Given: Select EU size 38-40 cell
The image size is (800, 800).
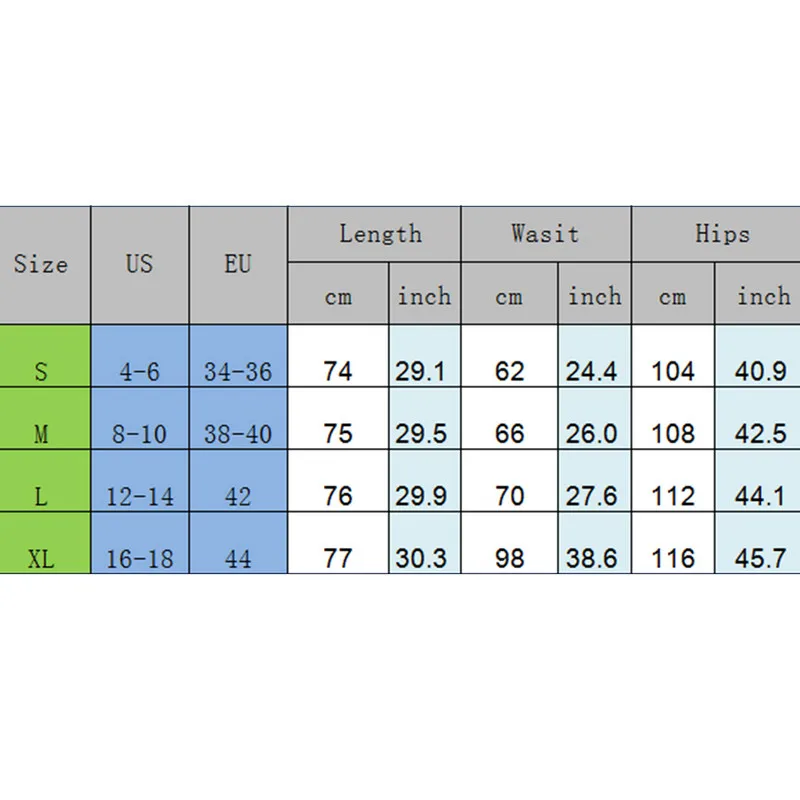Looking at the screenshot, I should [238, 434].
